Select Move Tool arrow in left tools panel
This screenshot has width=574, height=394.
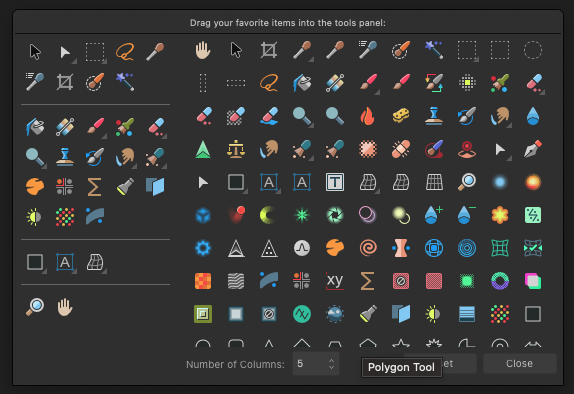35,52
